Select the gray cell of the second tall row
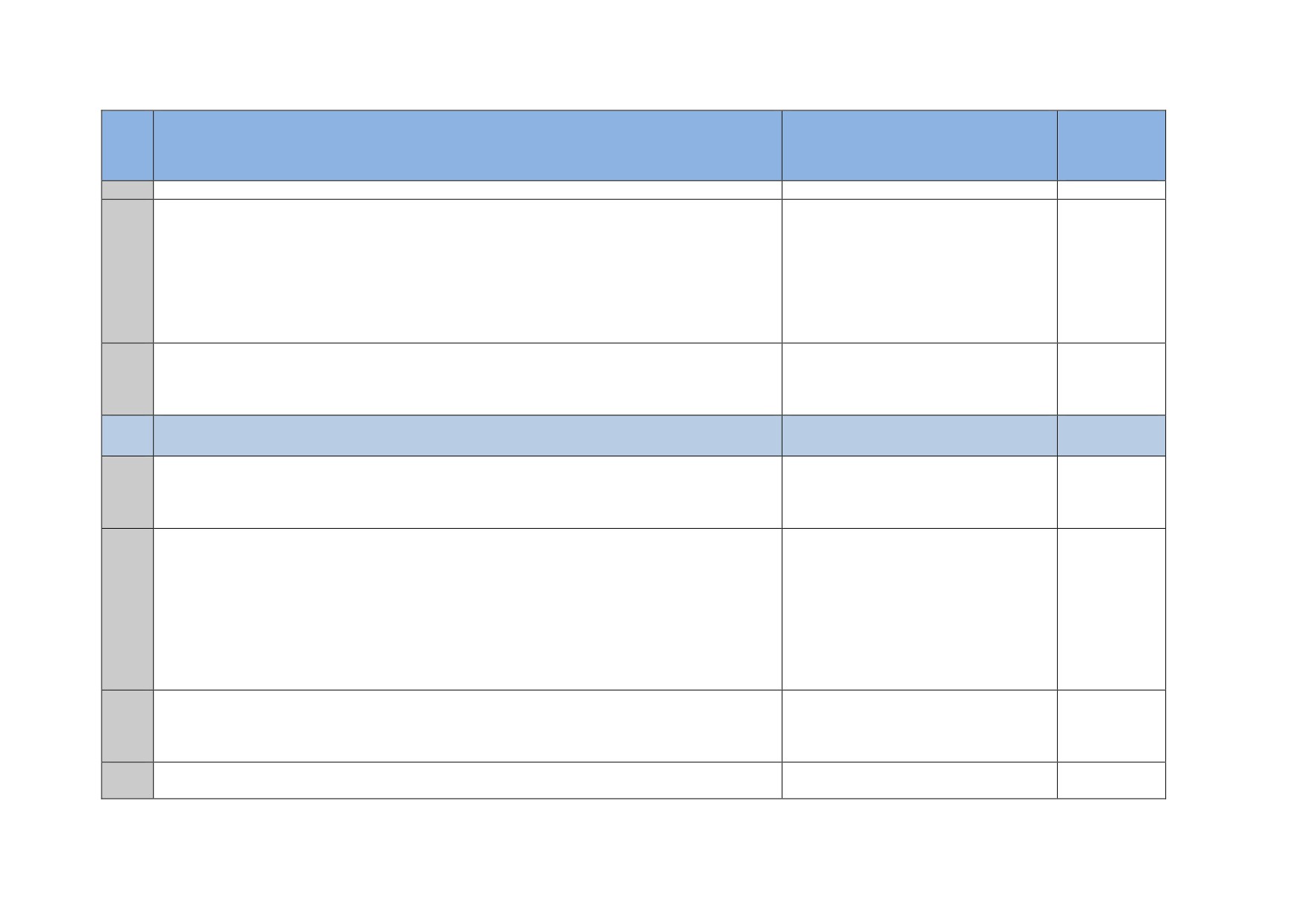Image resolution: width=1307 pixels, height=924 pixels. click(128, 609)
